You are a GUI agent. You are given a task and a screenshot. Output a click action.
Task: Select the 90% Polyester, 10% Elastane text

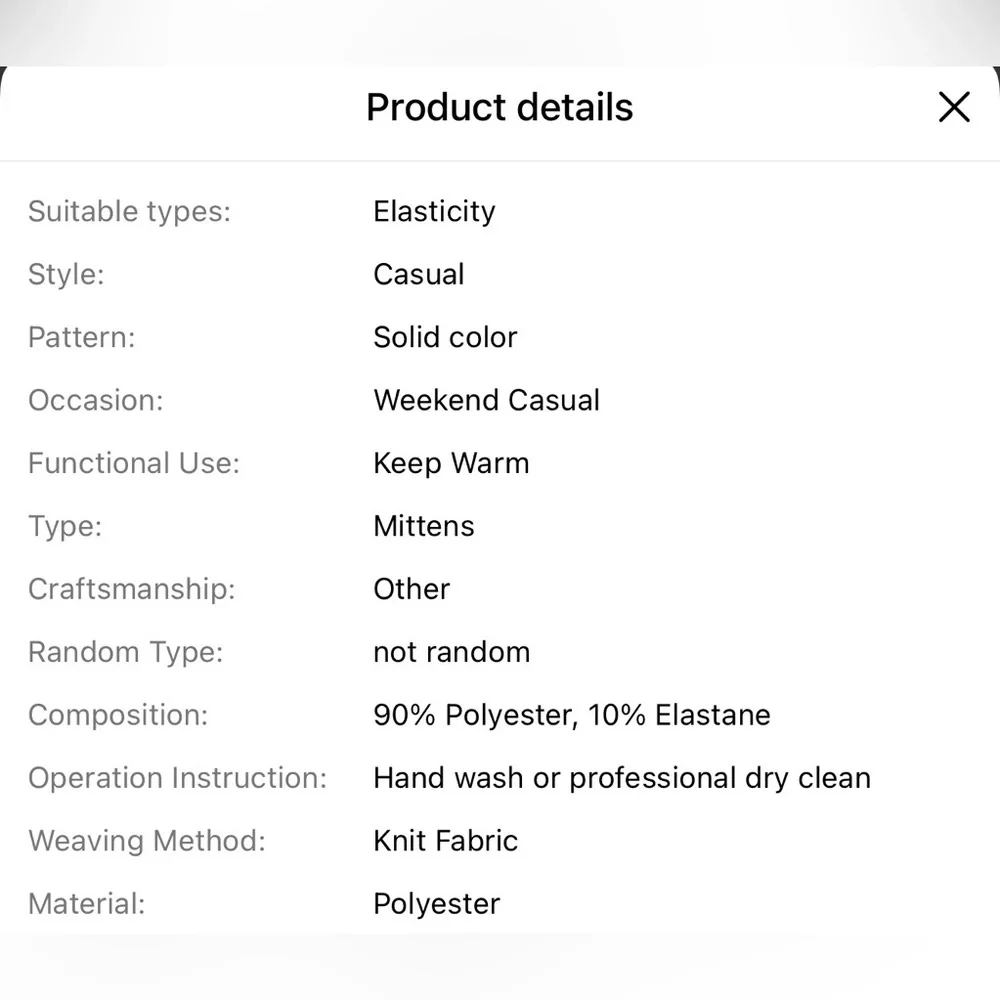click(x=572, y=715)
